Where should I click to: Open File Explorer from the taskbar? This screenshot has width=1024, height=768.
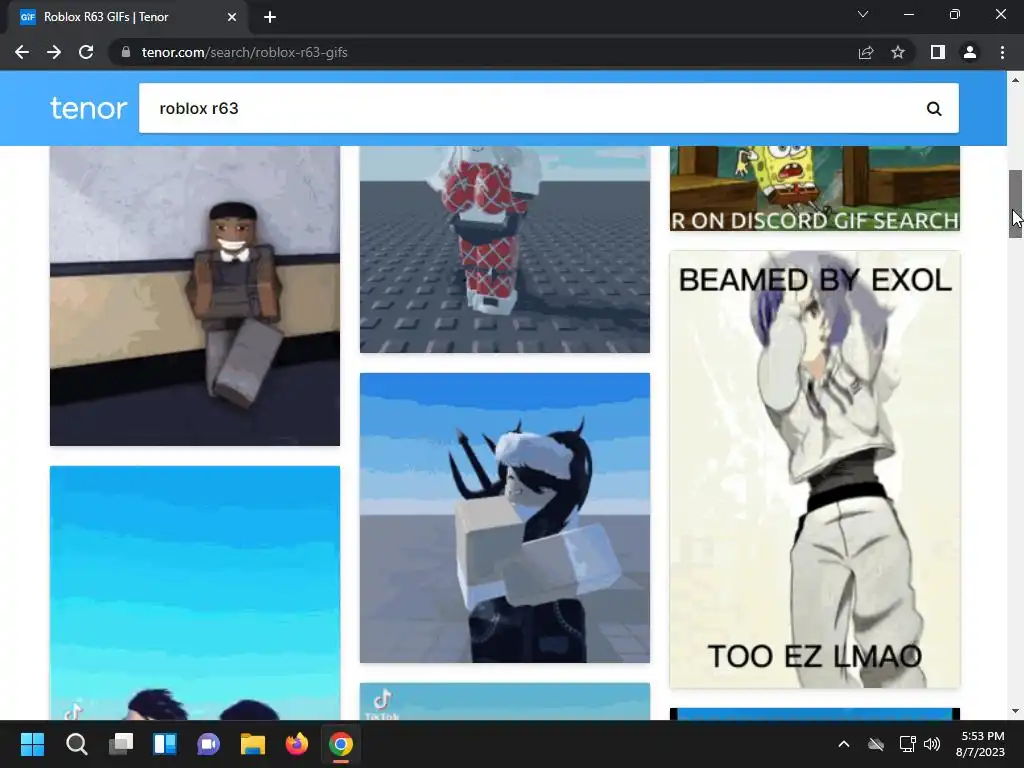pyautogui.click(x=253, y=744)
